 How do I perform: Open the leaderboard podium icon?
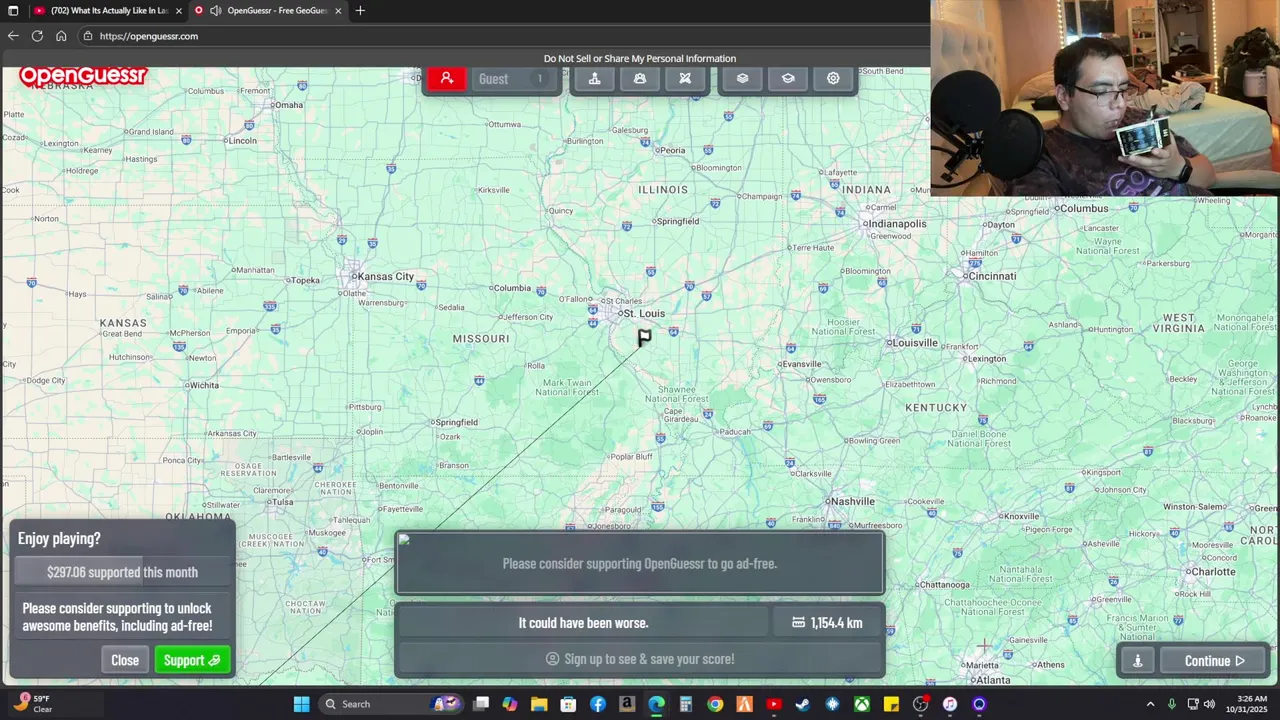coord(594,79)
